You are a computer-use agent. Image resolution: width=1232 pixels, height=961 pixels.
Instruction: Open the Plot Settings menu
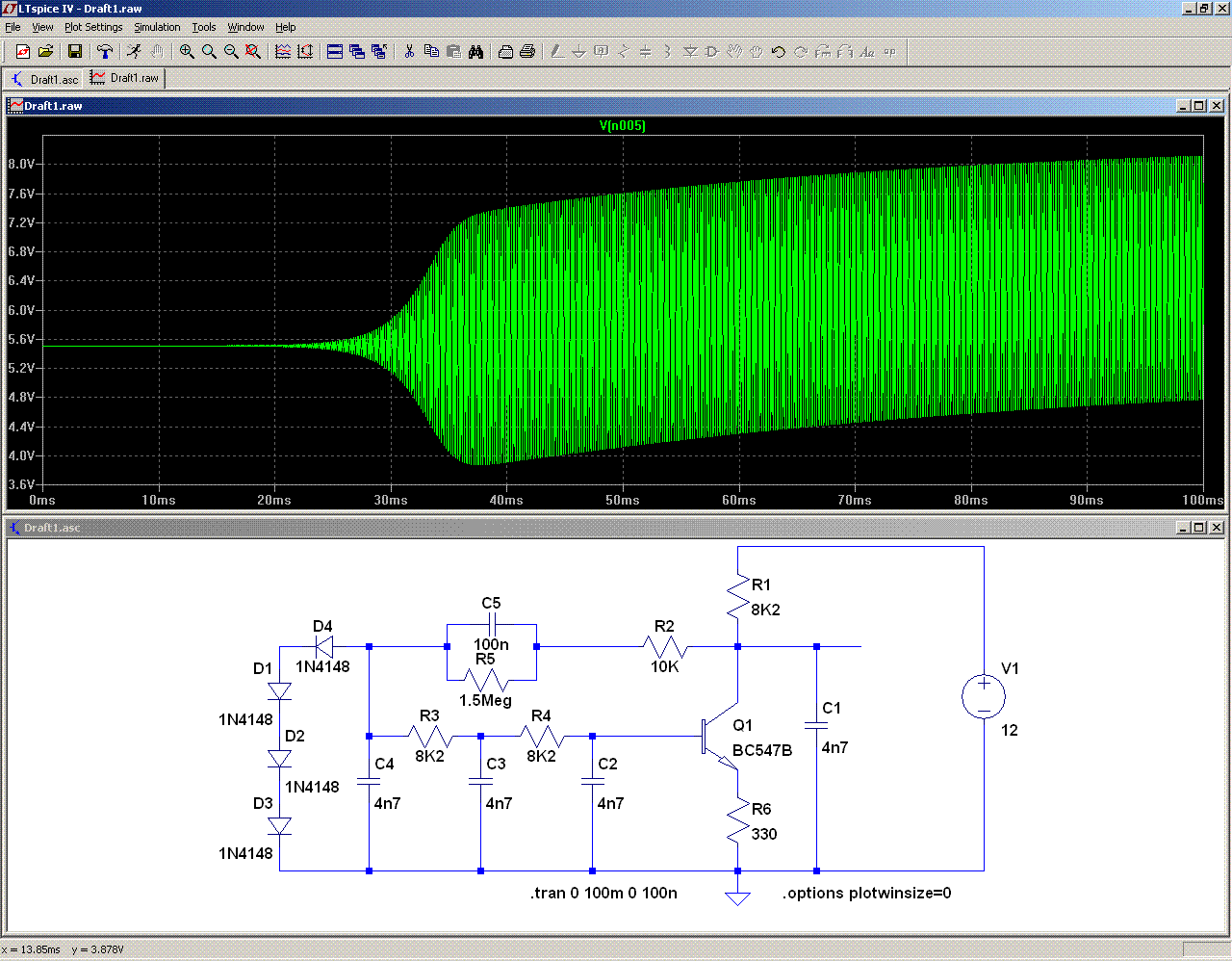point(93,27)
